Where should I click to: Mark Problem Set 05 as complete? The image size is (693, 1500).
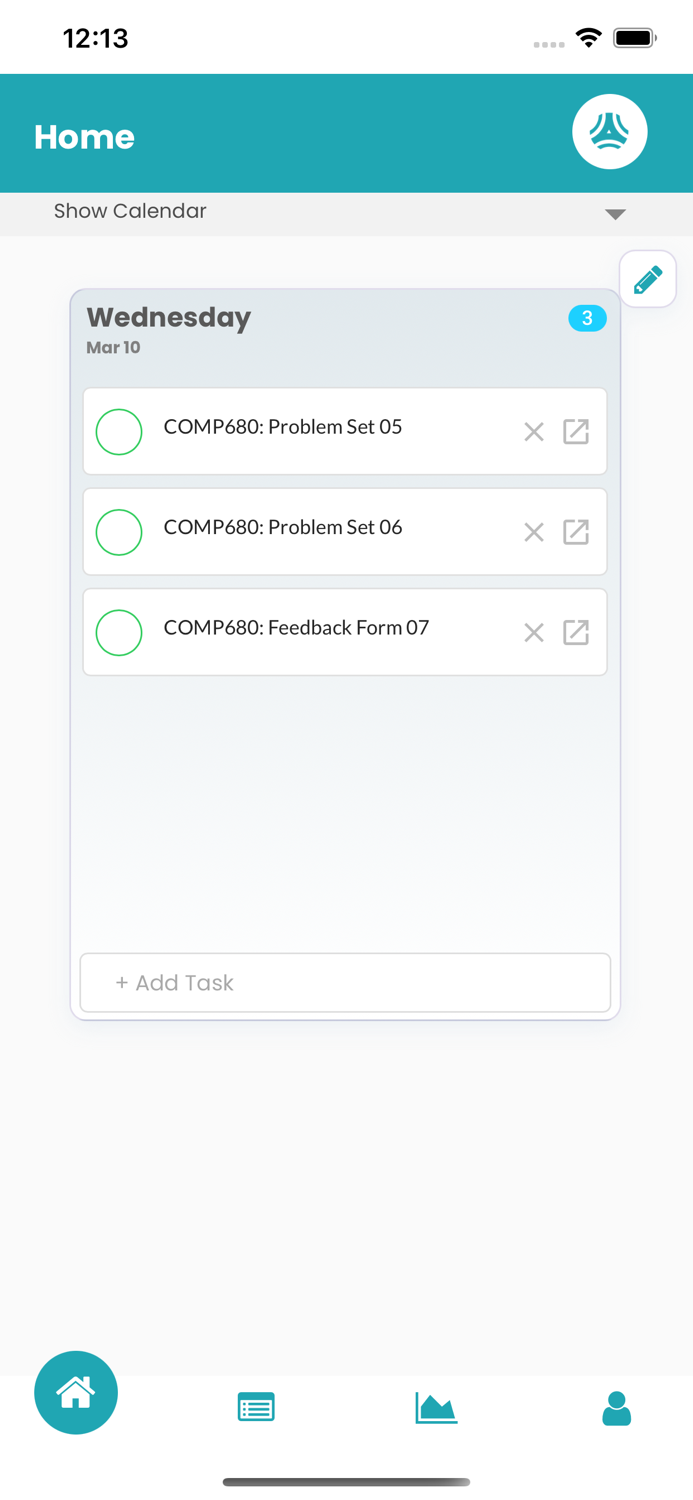(x=119, y=432)
